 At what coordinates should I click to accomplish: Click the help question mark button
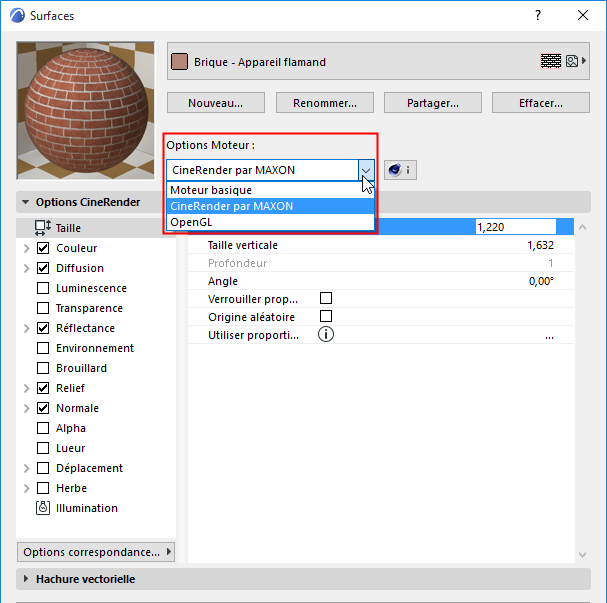pyautogui.click(x=538, y=15)
